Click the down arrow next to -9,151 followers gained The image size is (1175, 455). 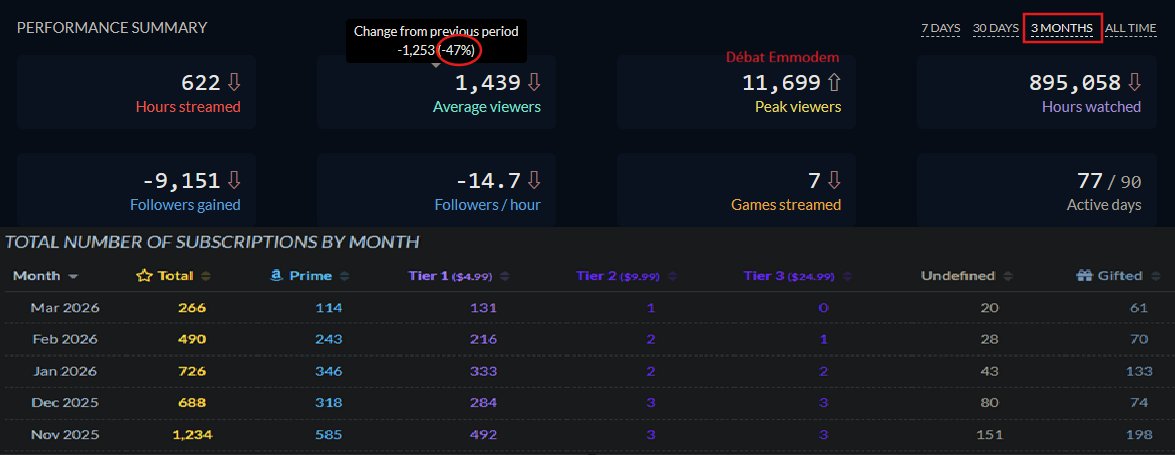click(x=234, y=181)
